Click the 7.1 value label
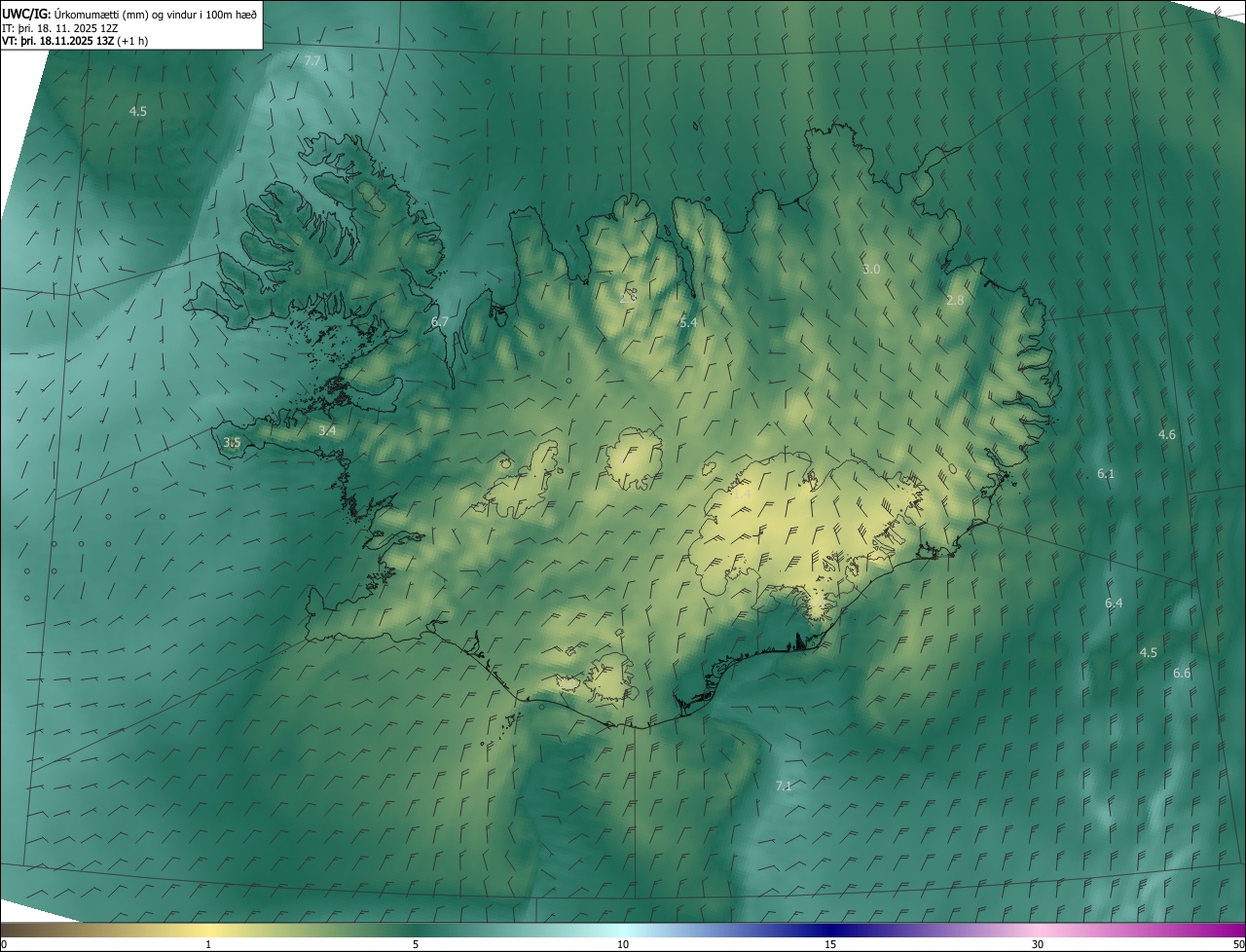Image resolution: width=1246 pixels, height=952 pixels. point(784,786)
